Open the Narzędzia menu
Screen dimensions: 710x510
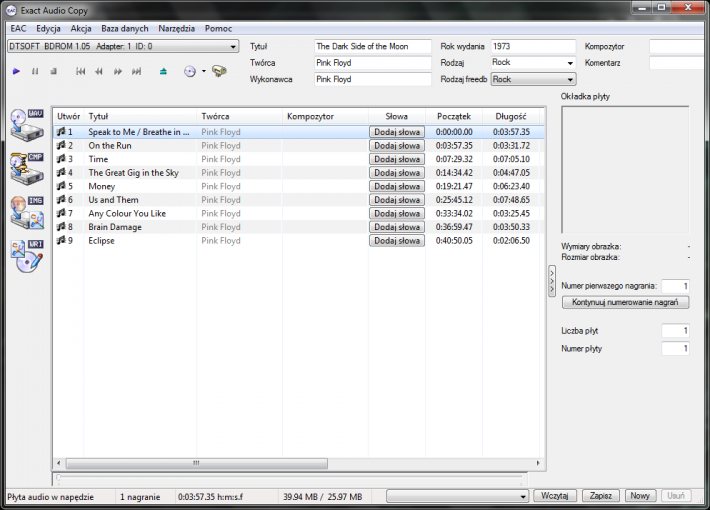pos(177,29)
